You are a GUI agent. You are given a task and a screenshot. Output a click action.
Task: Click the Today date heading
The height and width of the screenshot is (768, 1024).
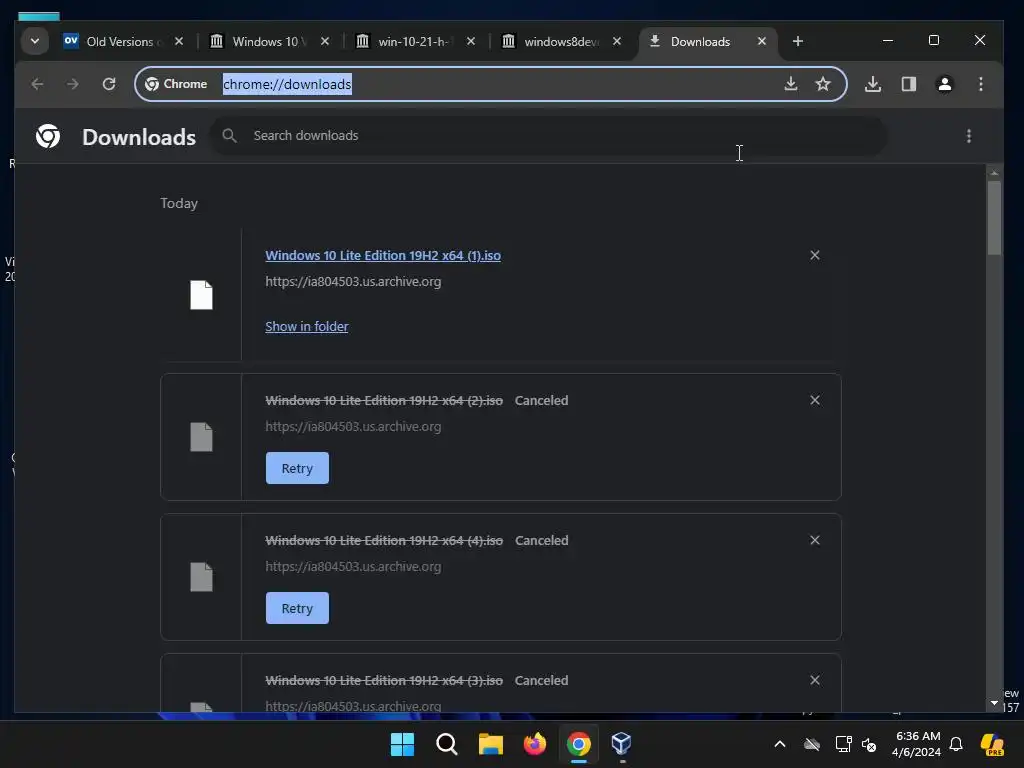tap(179, 203)
